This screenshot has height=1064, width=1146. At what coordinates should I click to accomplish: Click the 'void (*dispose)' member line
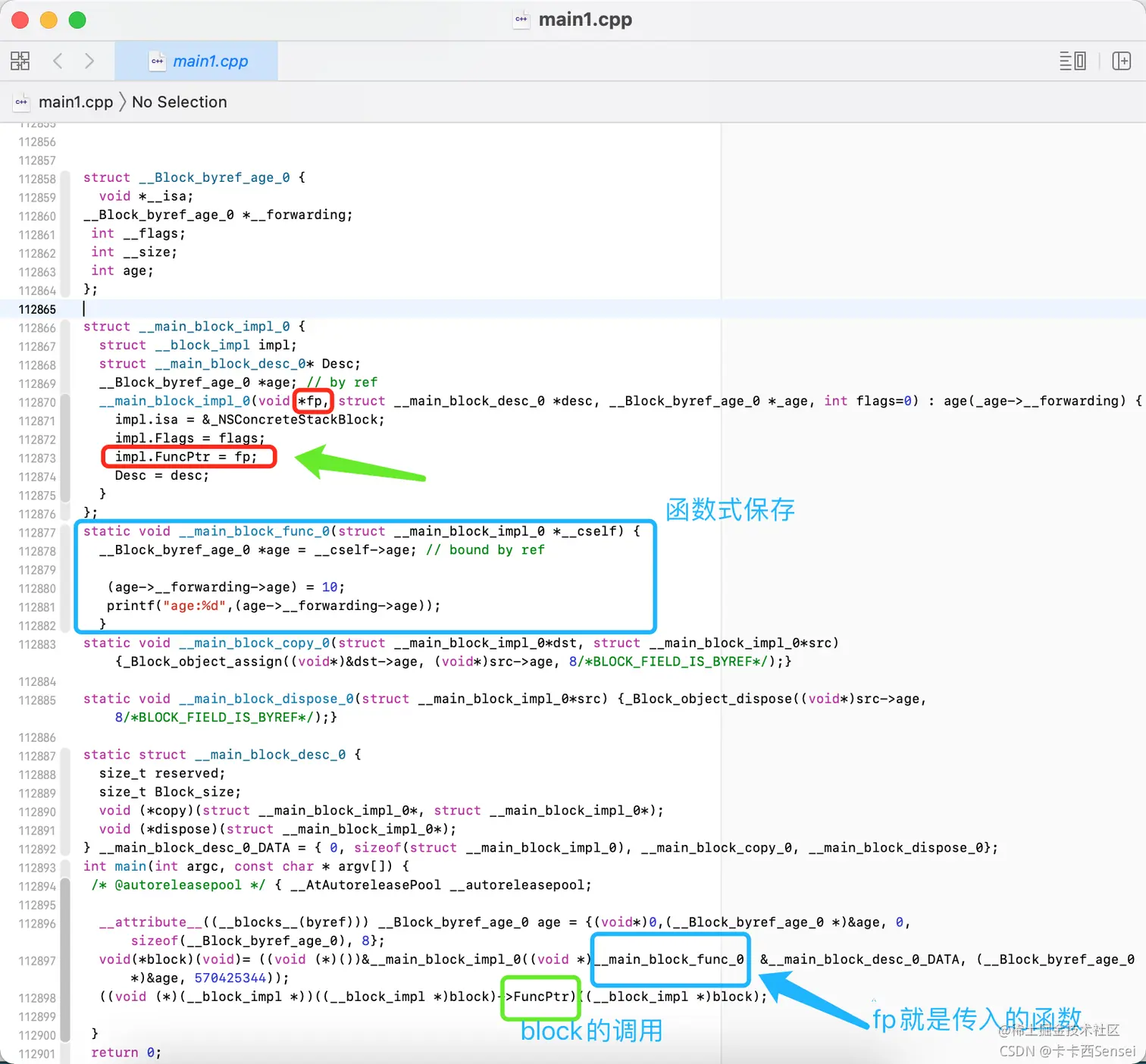278,829
